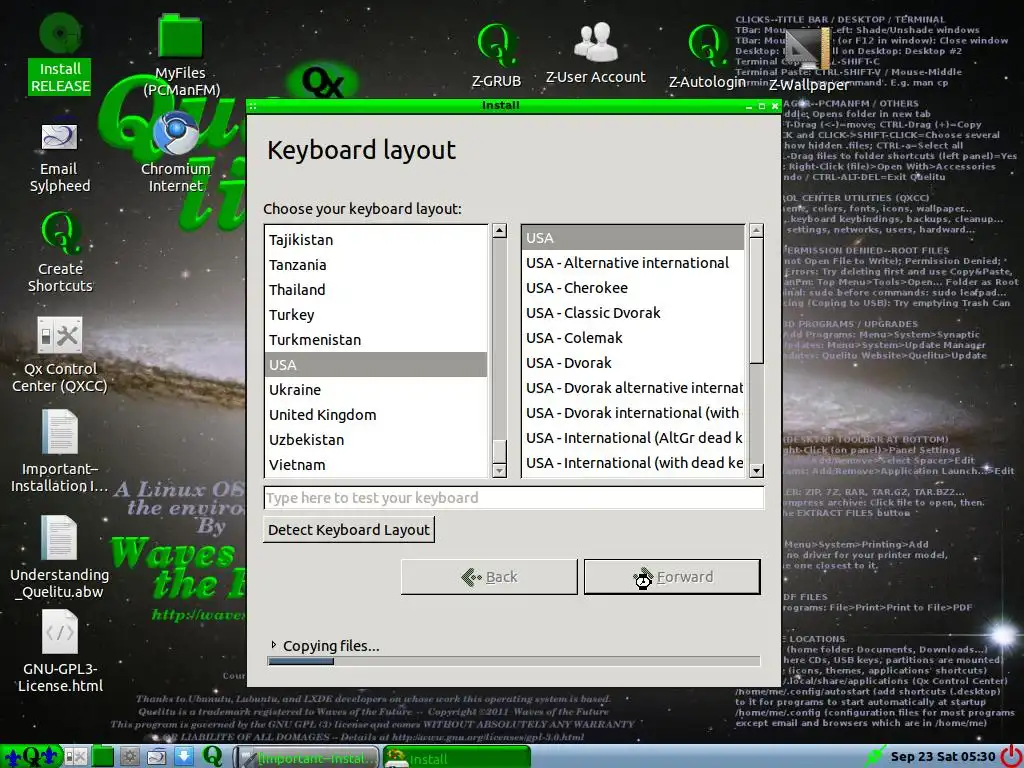This screenshot has height=768, width=1024.
Task: Select plain USA variant in the layout list
Action: pos(633,238)
